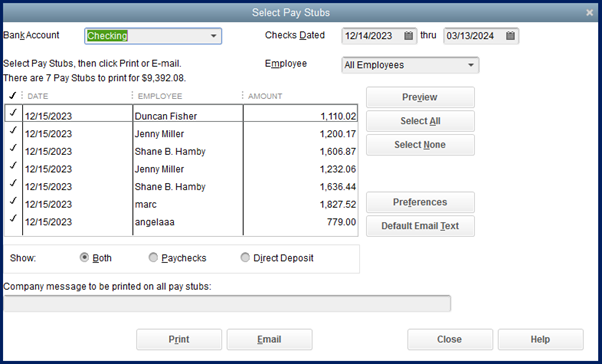Open the All Employees dropdown
This screenshot has height=364, width=602.
coord(471,65)
